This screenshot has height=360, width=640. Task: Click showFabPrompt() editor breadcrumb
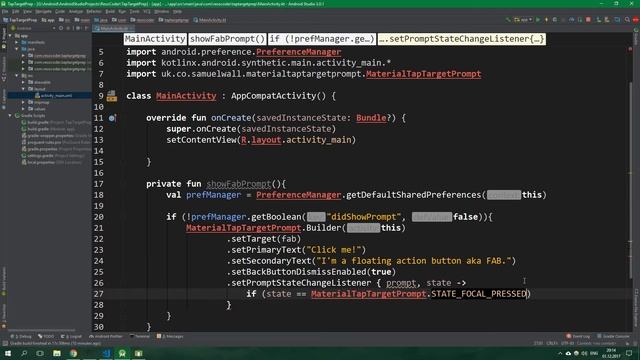[x=227, y=39]
